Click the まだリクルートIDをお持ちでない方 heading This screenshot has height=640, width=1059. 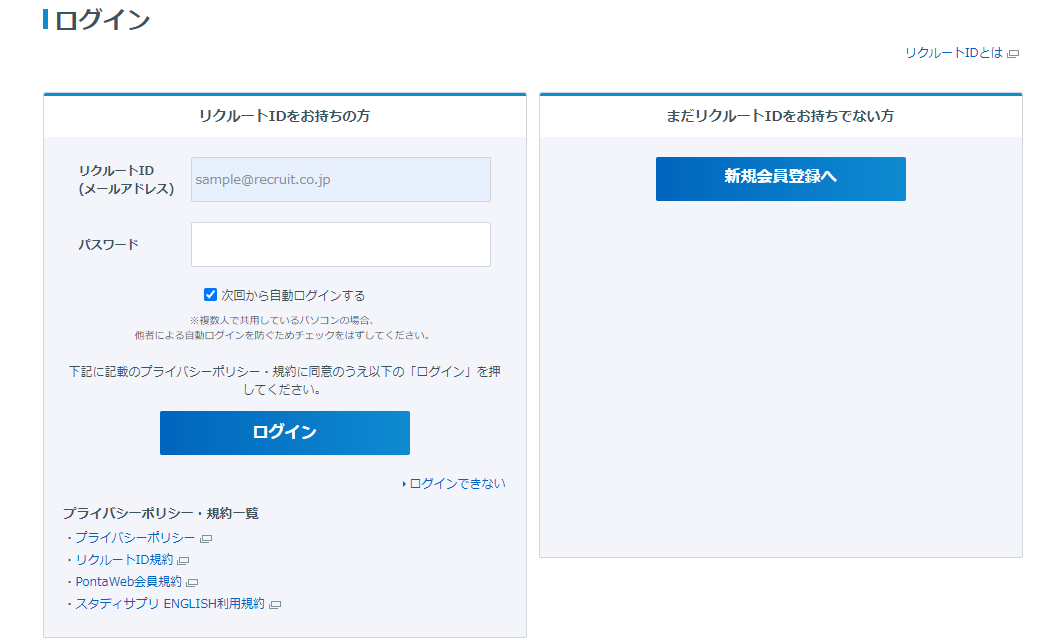pyautogui.click(x=780, y=116)
